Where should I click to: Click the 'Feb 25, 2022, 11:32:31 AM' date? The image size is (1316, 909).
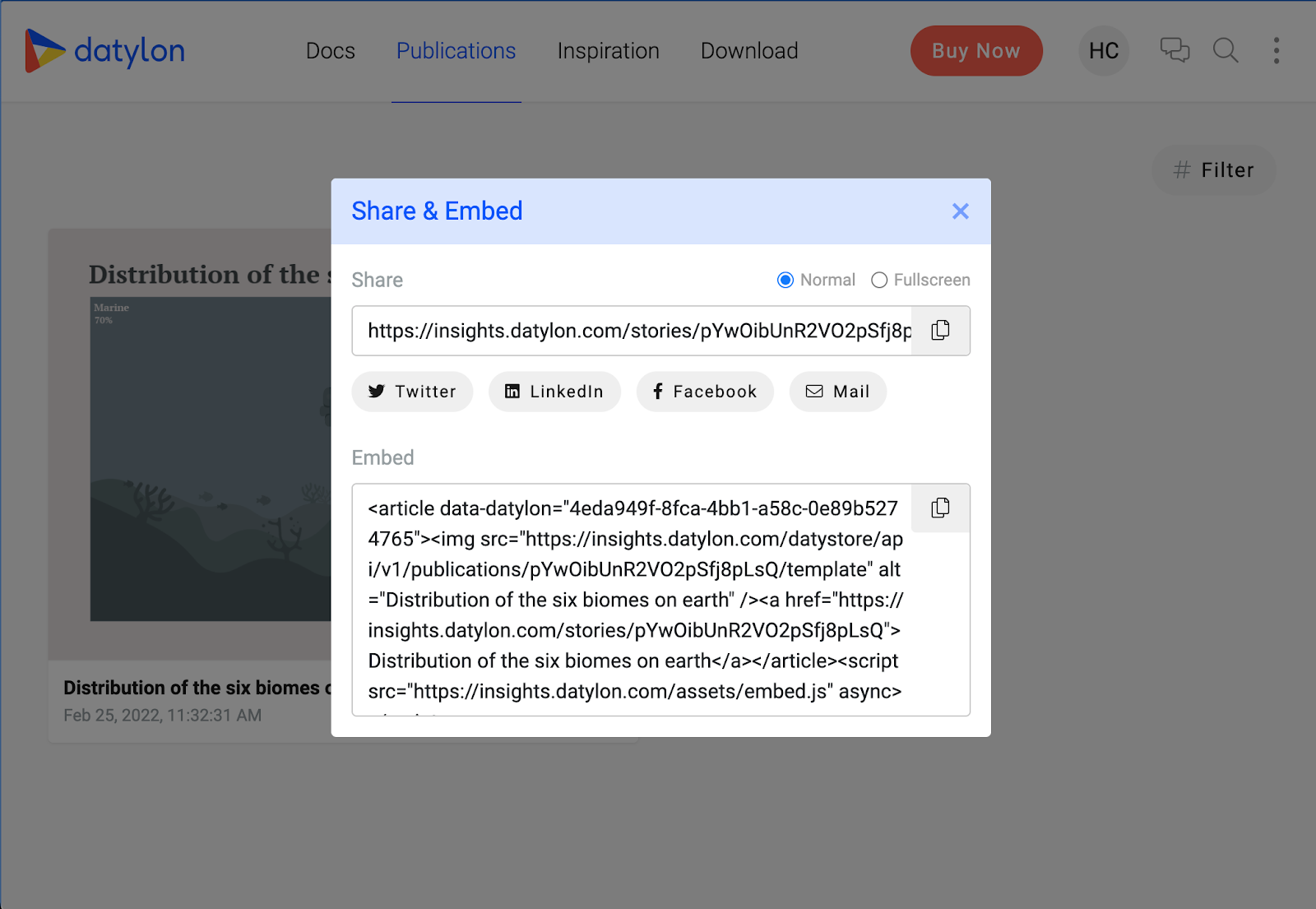163,716
